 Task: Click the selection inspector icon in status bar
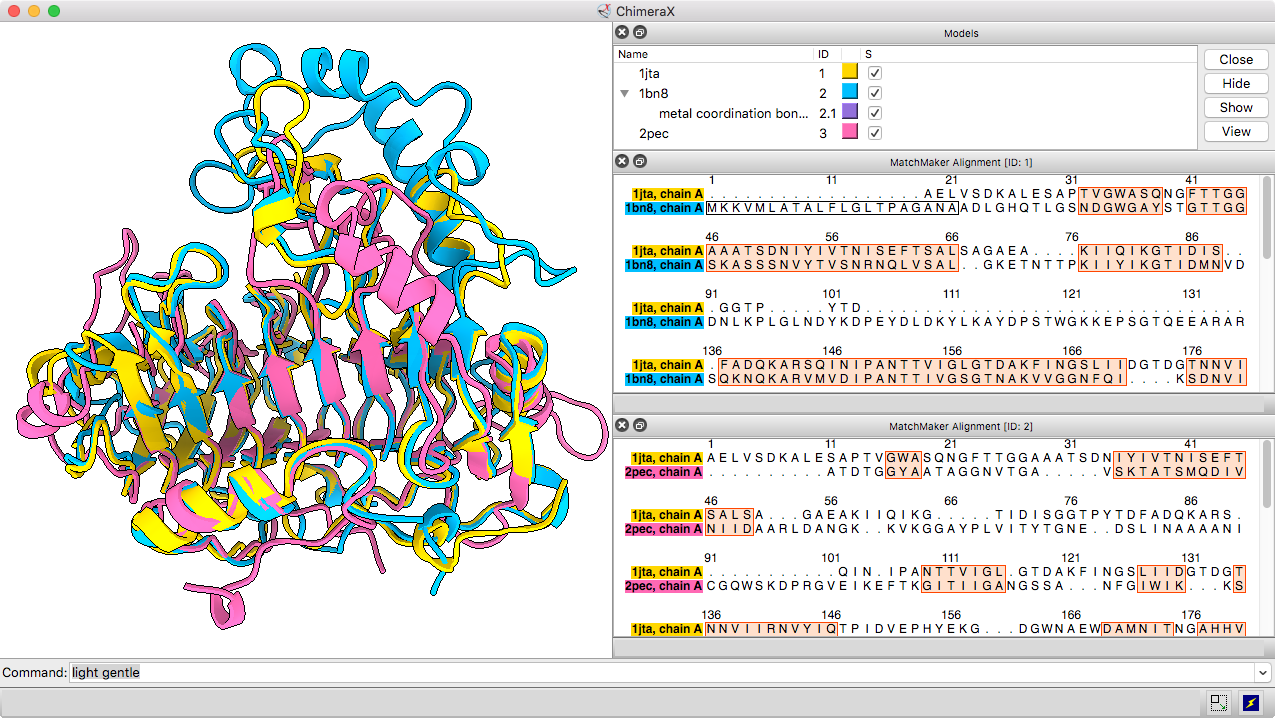point(1218,703)
